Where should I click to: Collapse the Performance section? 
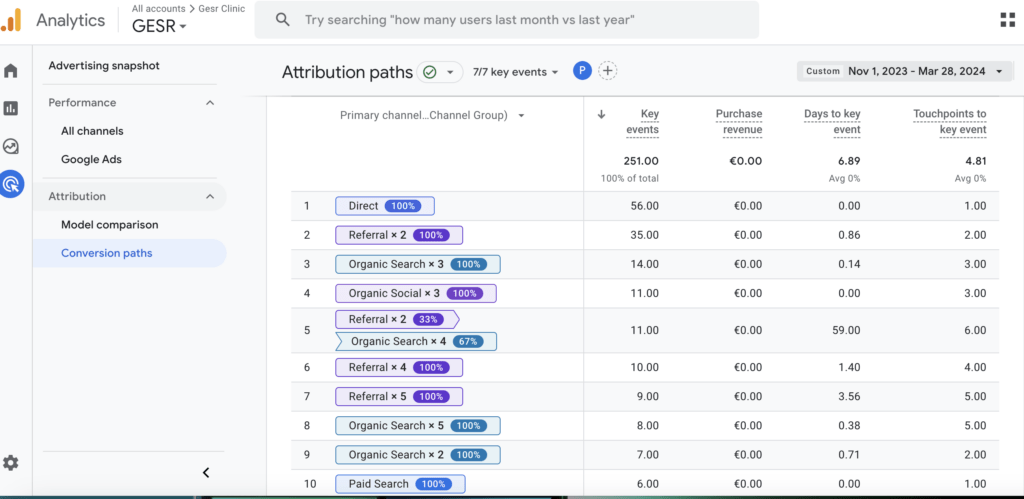point(210,103)
